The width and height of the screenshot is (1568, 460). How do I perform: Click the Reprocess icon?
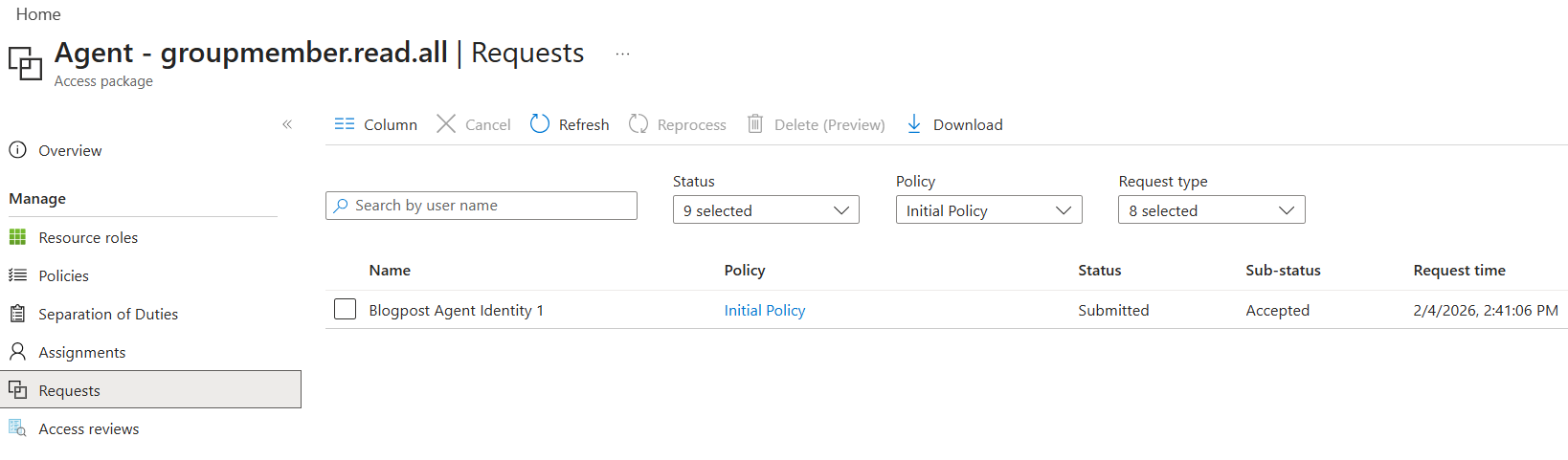638,124
